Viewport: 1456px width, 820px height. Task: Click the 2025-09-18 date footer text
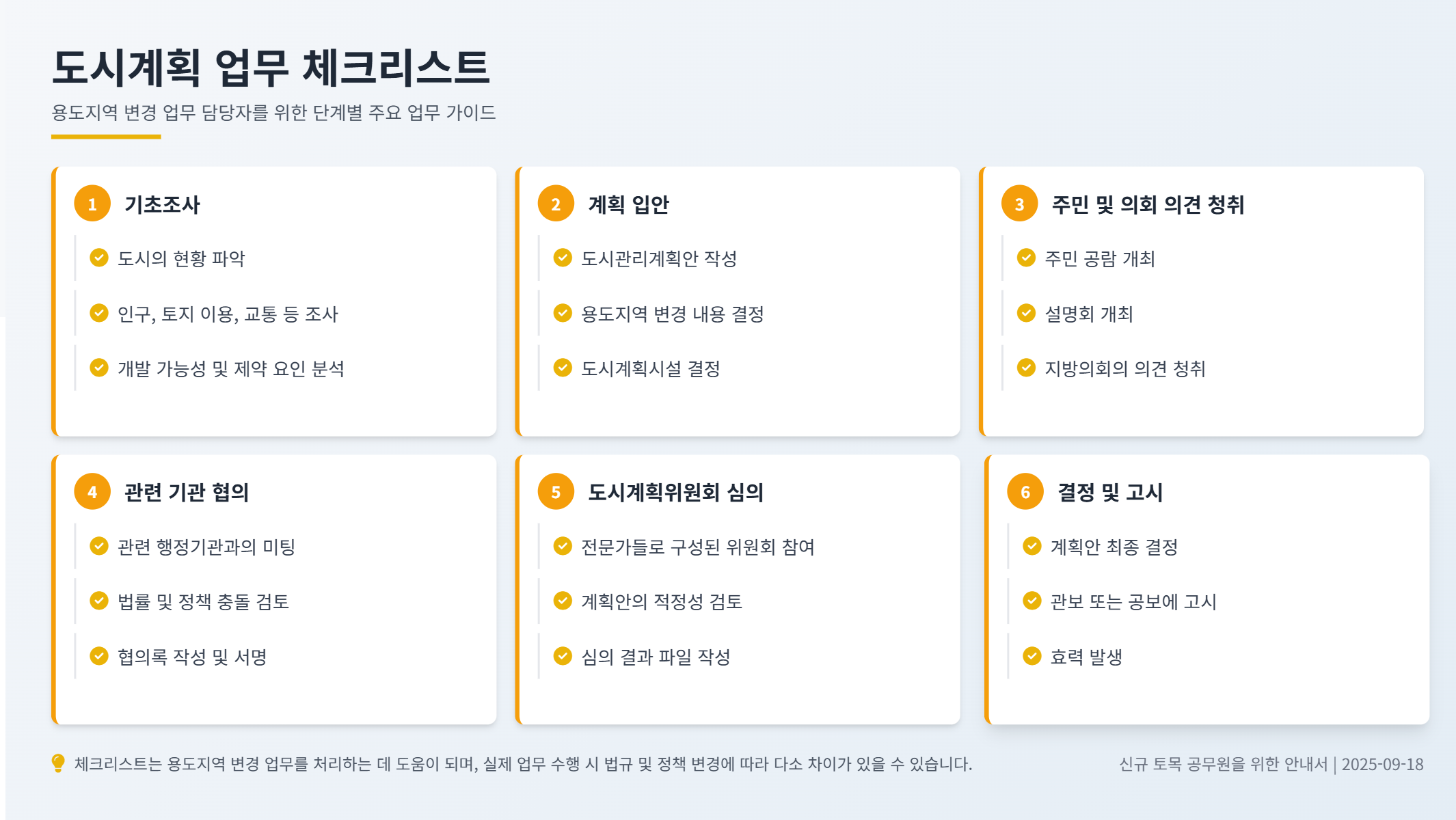(1381, 764)
